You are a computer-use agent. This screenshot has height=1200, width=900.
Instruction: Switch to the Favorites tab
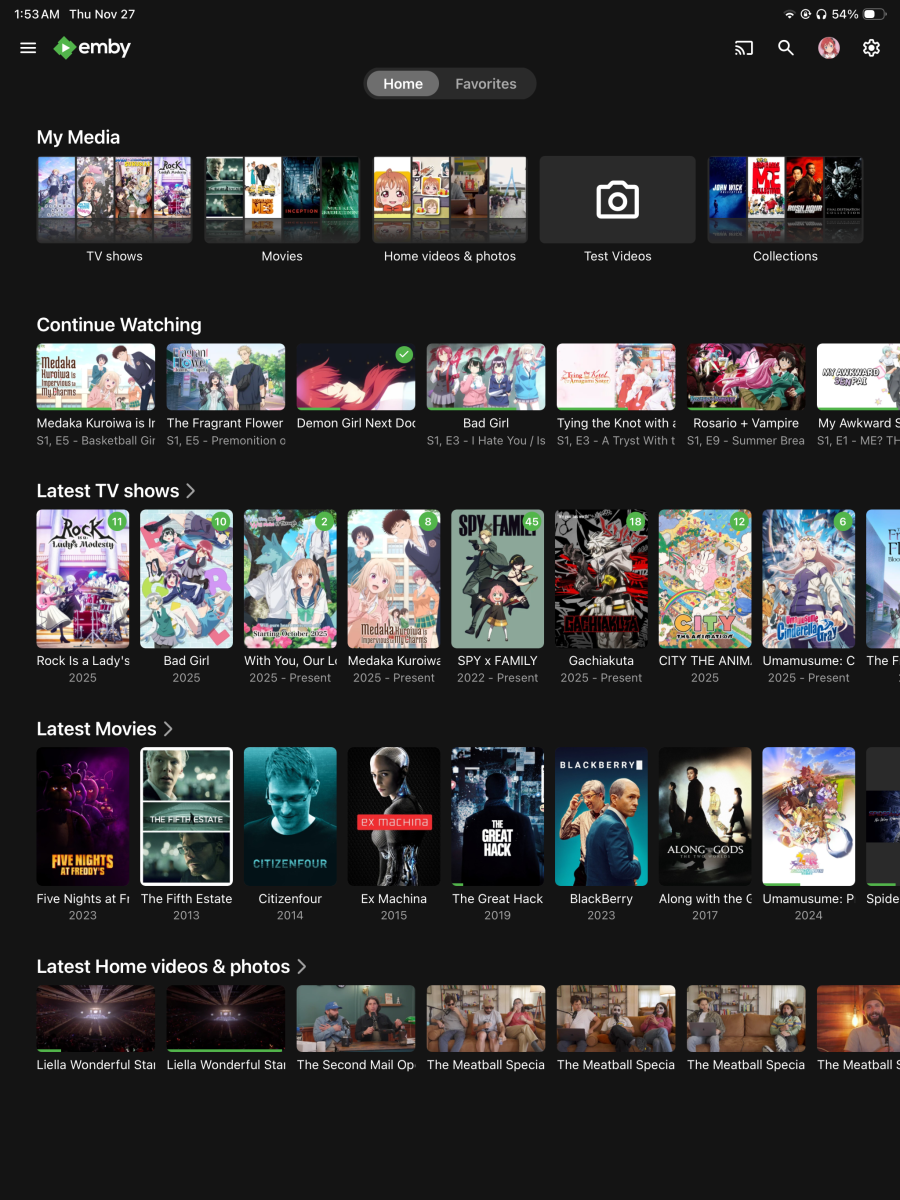[486, 84]
